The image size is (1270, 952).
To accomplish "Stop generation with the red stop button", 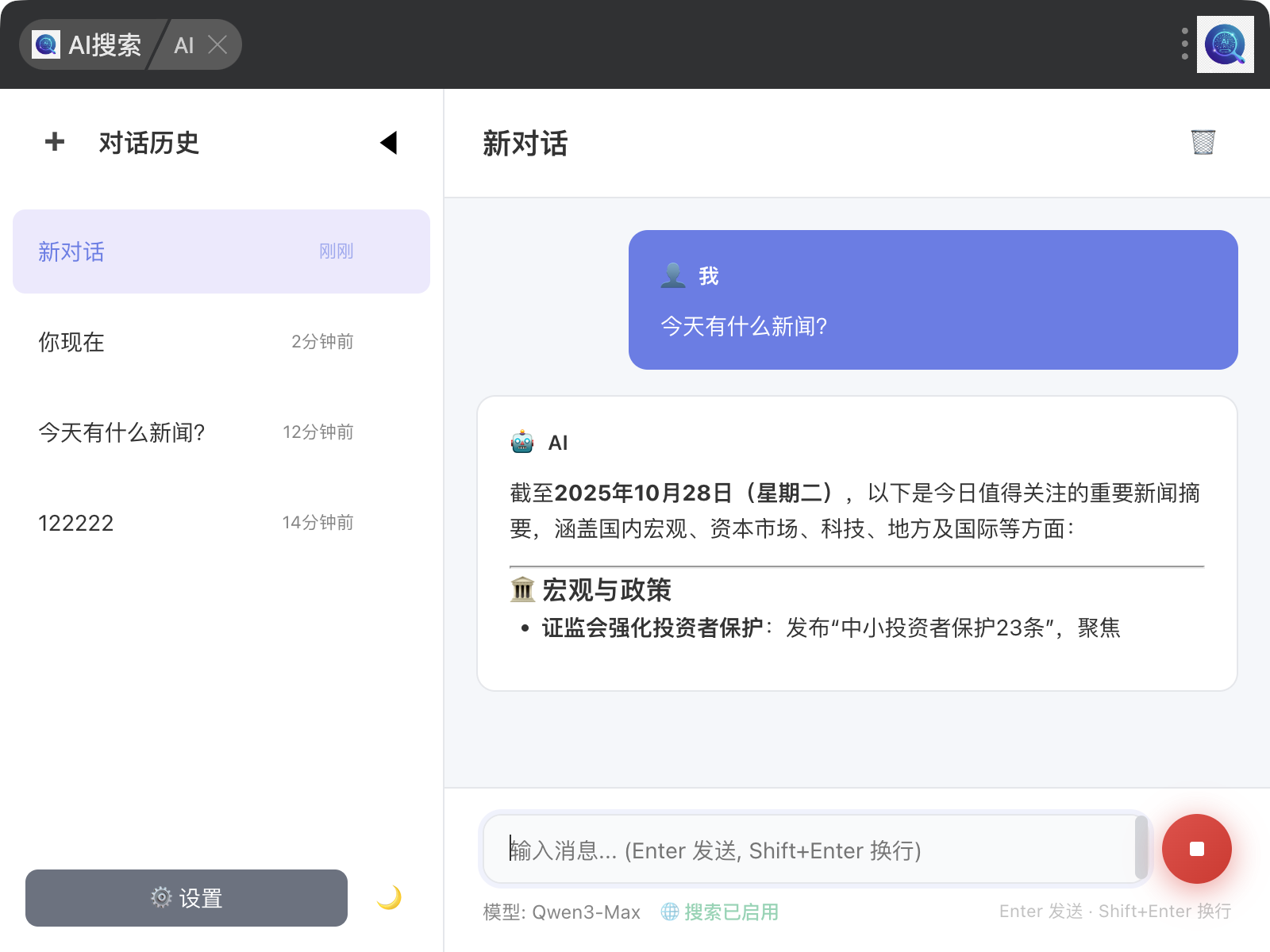I will point(1196,849).
